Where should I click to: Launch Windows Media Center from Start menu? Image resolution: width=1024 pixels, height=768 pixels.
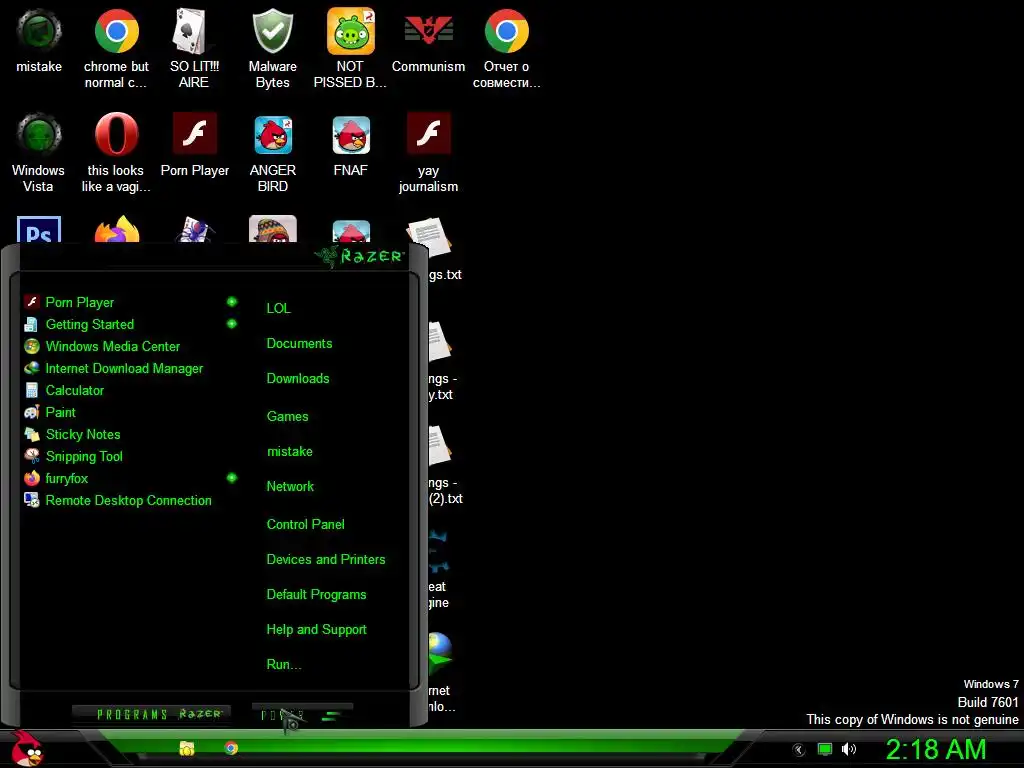pos(112,347)
